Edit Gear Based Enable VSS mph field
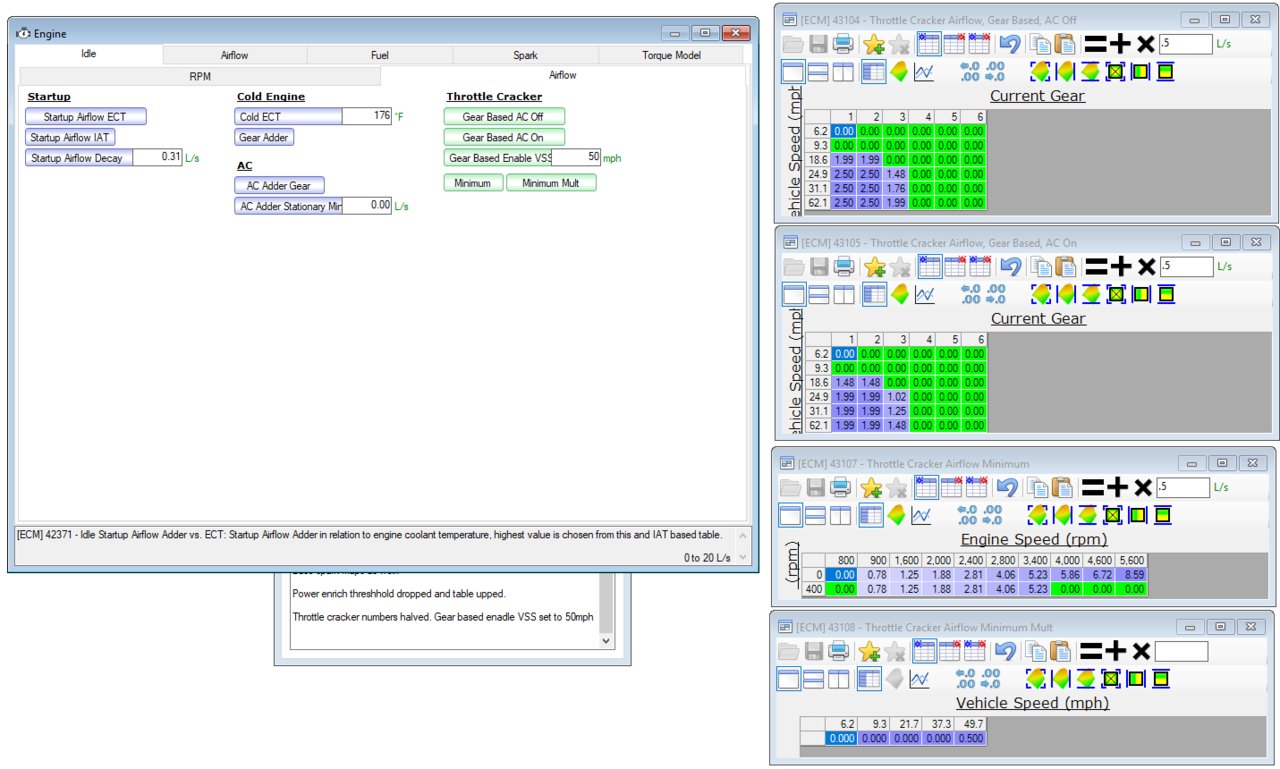This screenshot has width=1280, height=769. [x=576, y=157]
